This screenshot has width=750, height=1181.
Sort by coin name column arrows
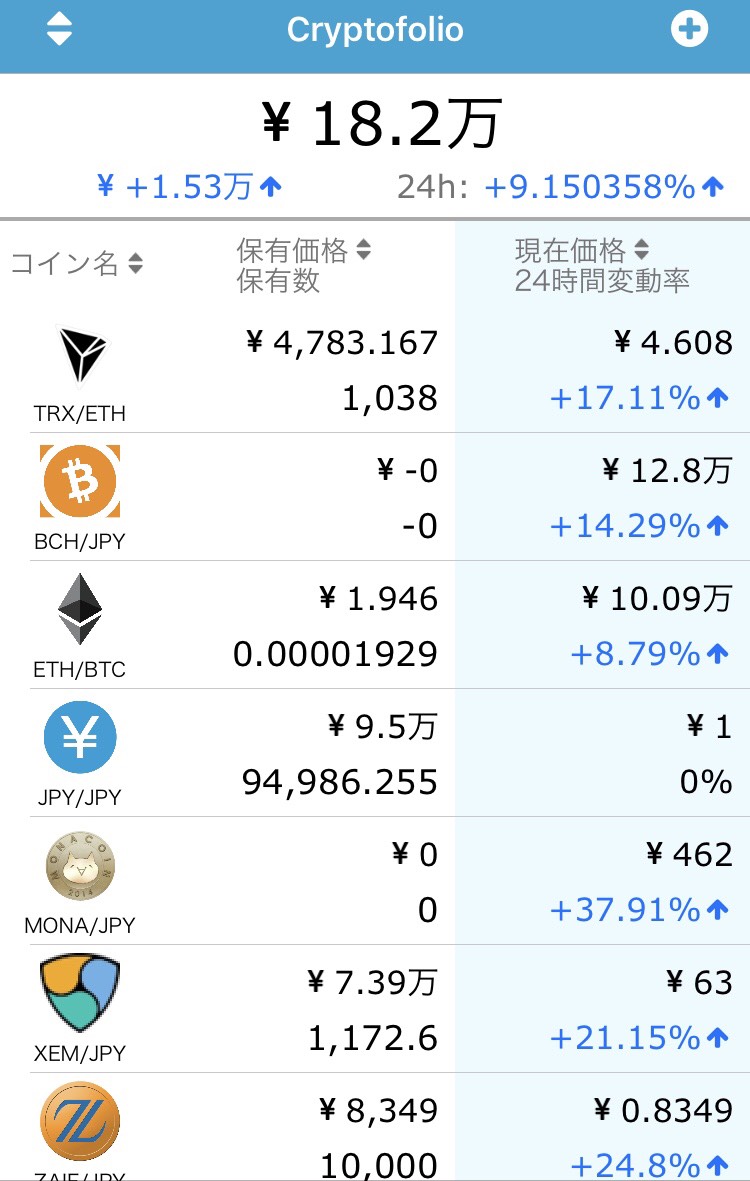[x=136, y=264]
